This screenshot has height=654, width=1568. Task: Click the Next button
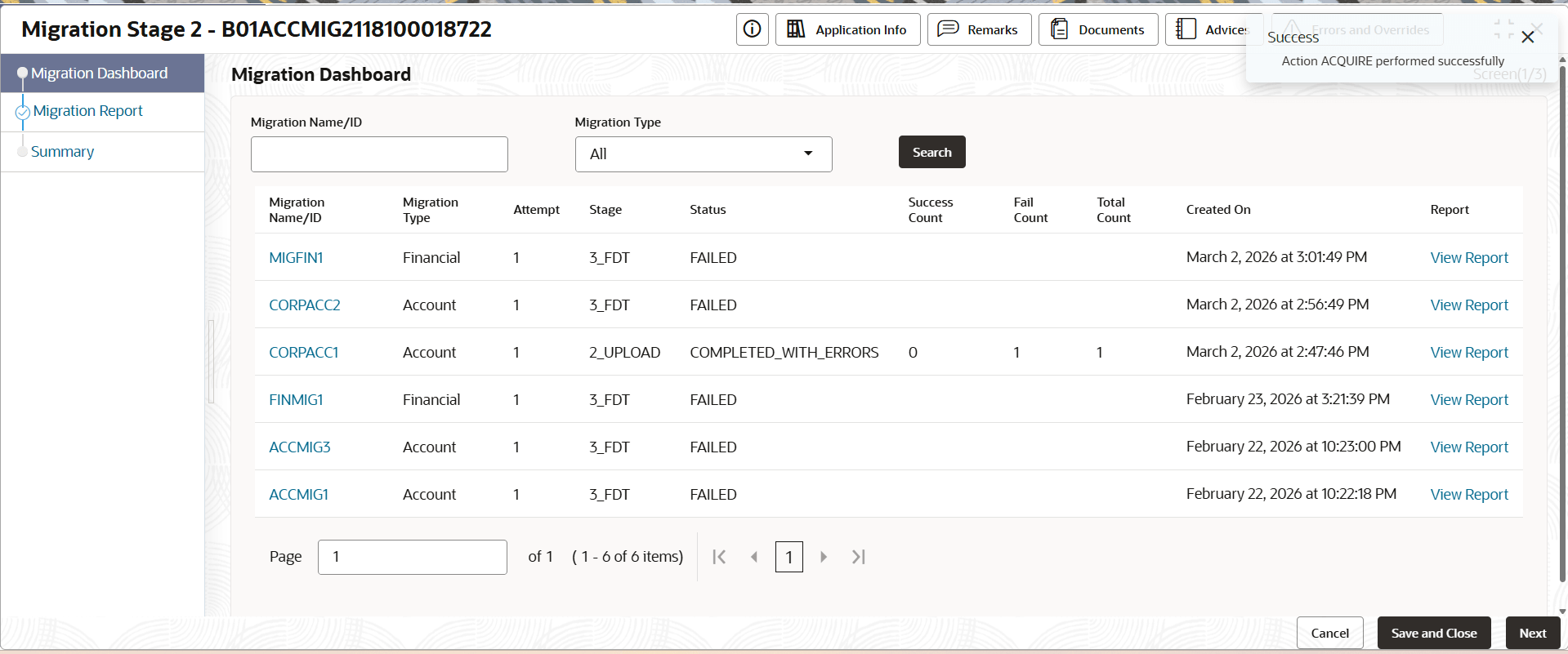1533,633
